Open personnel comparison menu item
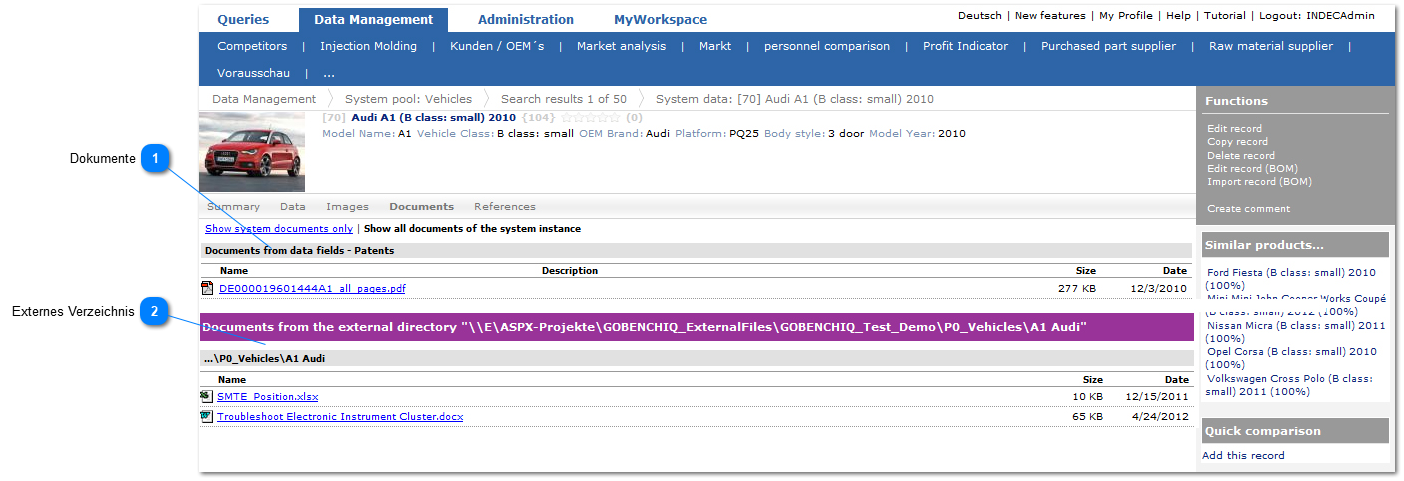1404x481 pixels. point(827,46)
